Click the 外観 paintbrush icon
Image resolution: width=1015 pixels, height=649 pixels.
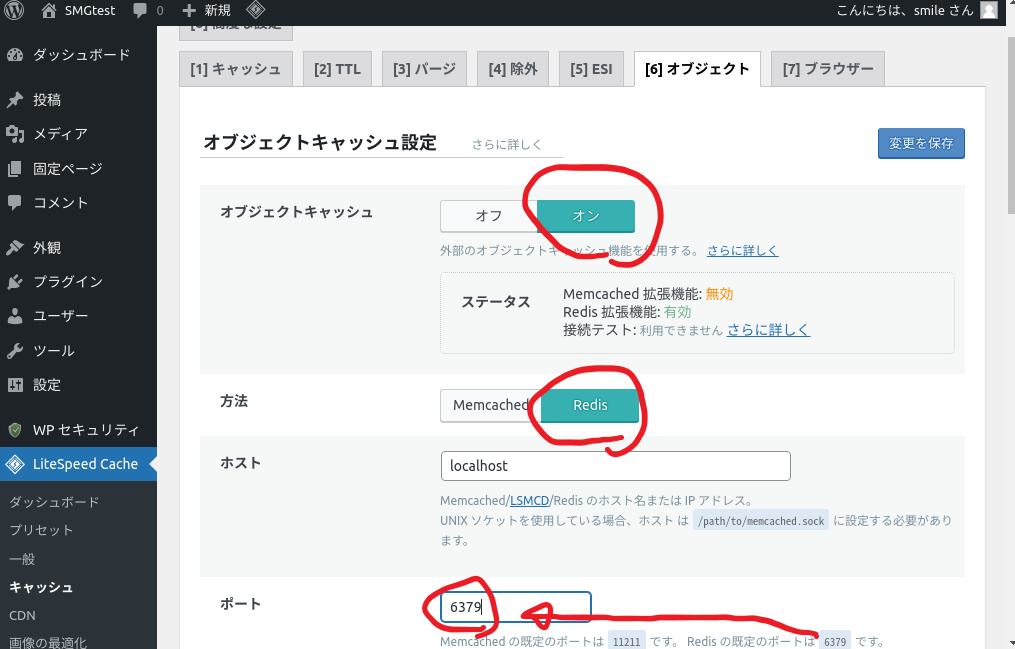[x=15, y=248]
